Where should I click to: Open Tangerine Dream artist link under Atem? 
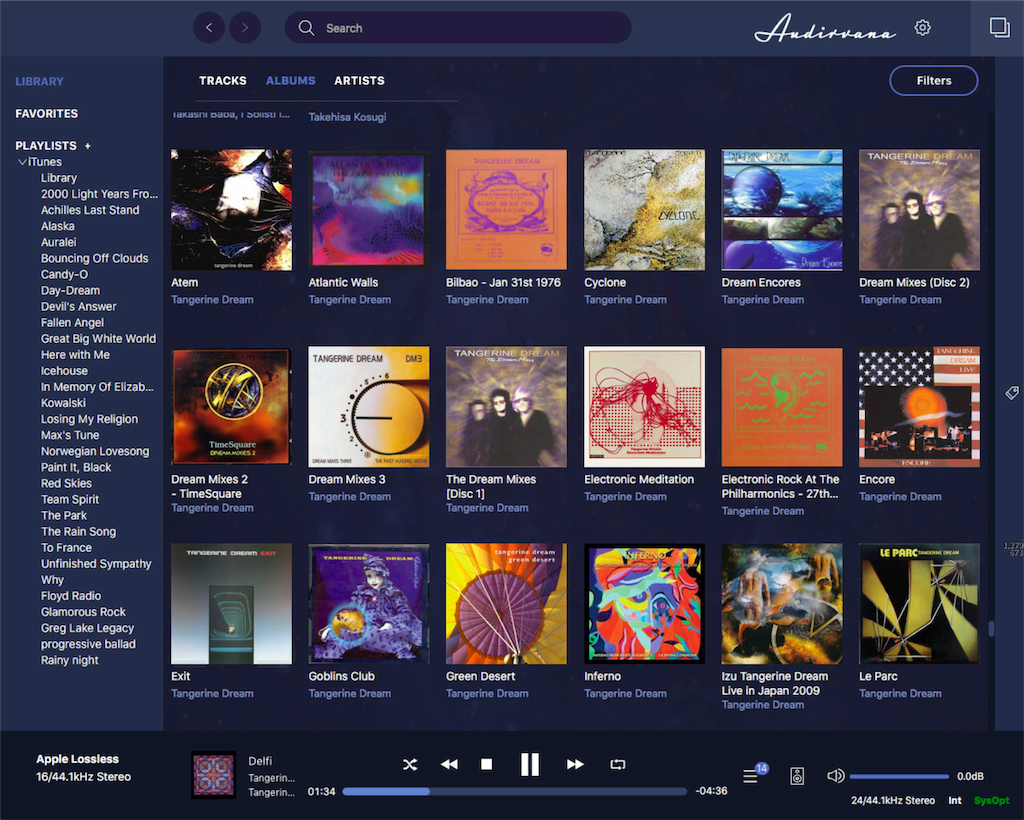(x=212, y=300)
